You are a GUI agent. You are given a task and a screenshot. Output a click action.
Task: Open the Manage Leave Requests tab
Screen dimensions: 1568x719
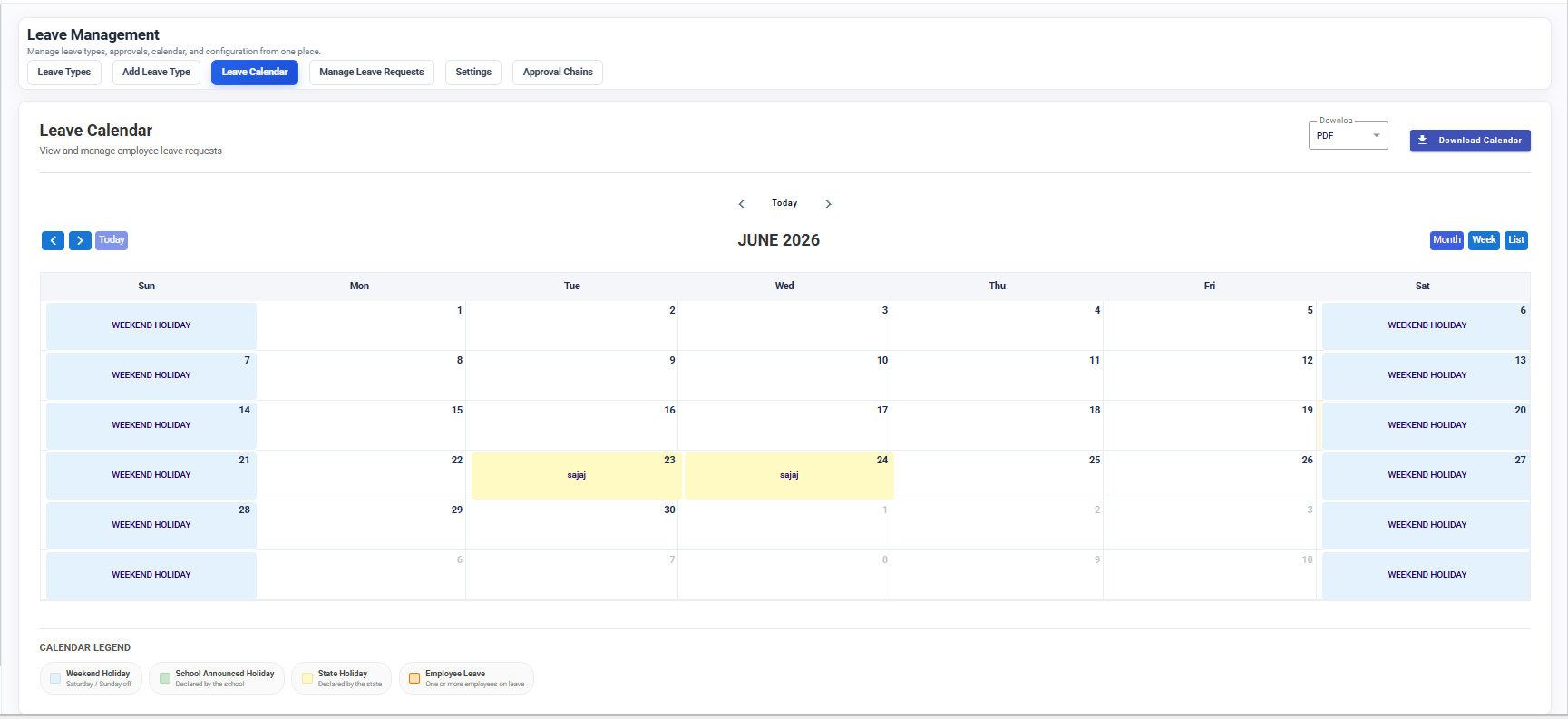(x=372, y=73)
